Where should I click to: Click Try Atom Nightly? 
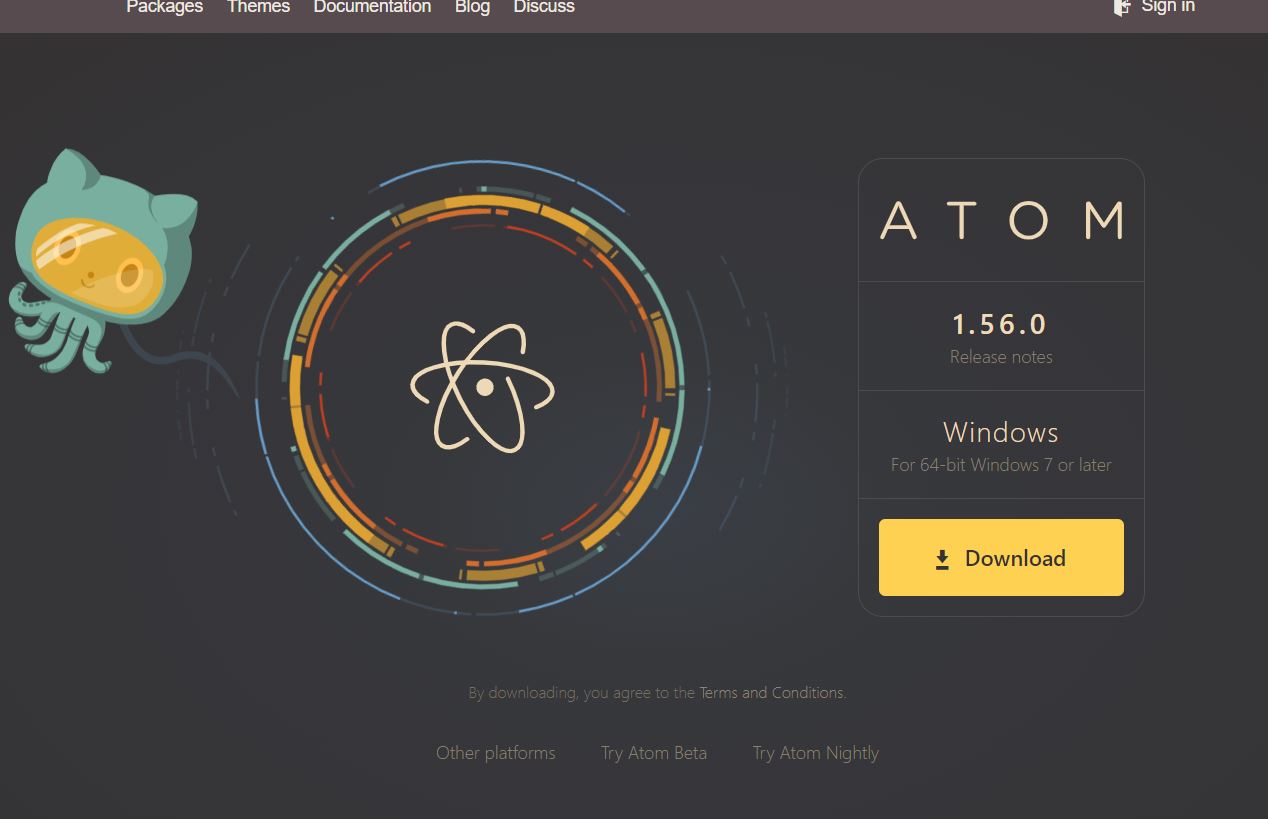click(816, 753)
